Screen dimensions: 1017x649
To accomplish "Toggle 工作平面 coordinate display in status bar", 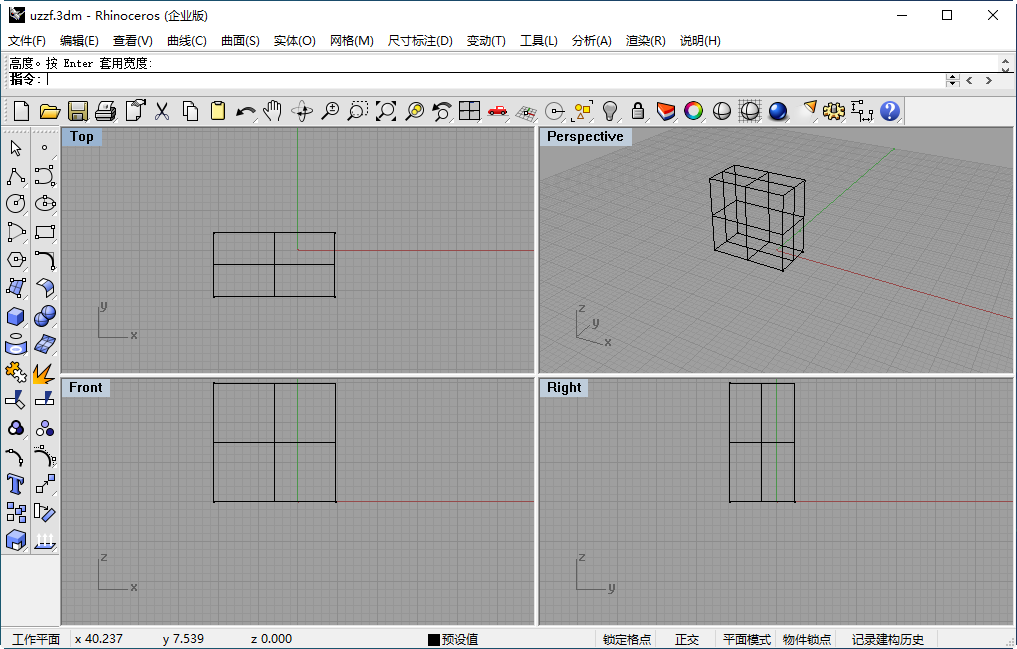I will click(36, 639).
